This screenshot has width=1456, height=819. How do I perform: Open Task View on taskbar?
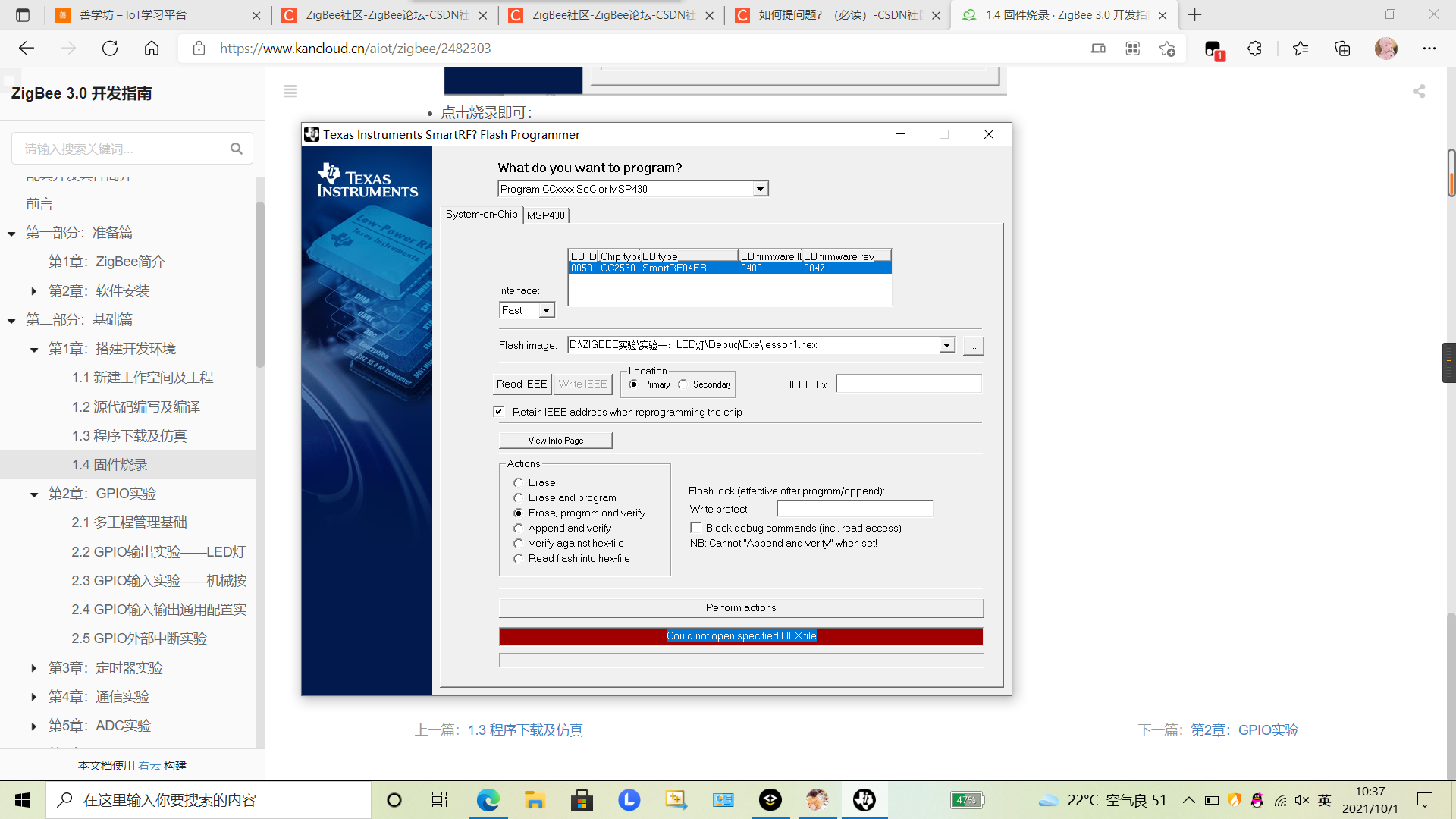[440, 800]
